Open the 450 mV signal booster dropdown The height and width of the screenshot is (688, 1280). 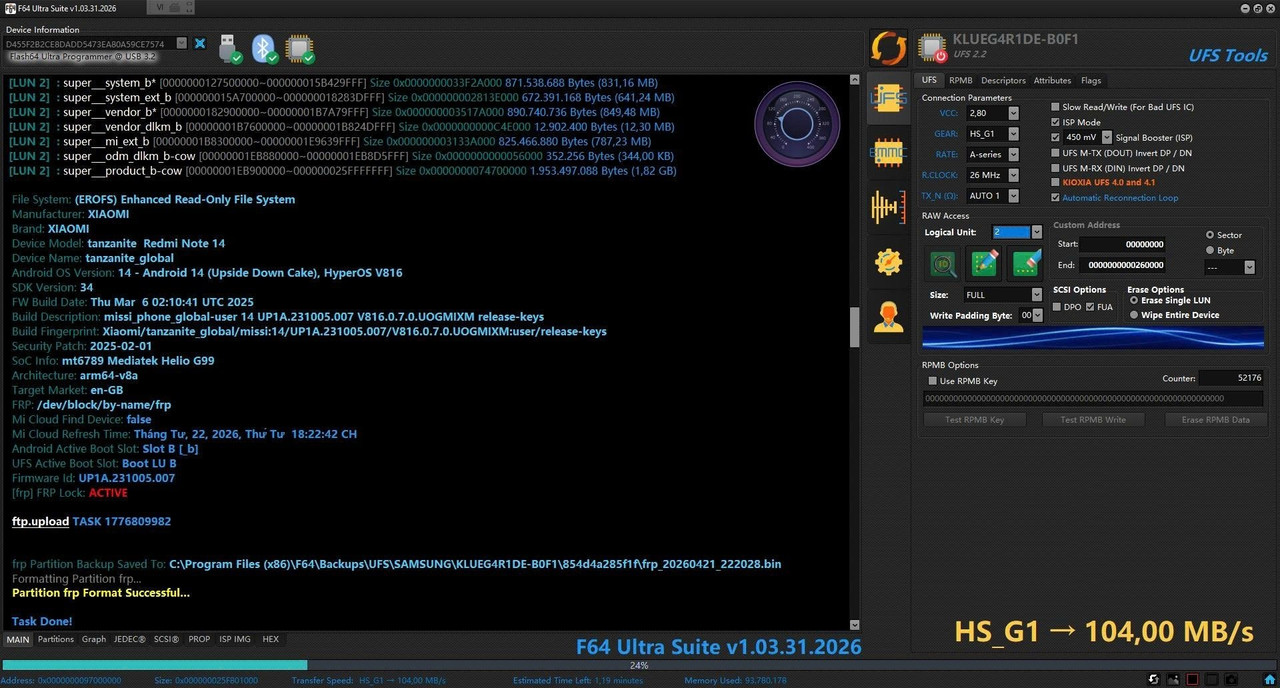[x=1107, y=137]
